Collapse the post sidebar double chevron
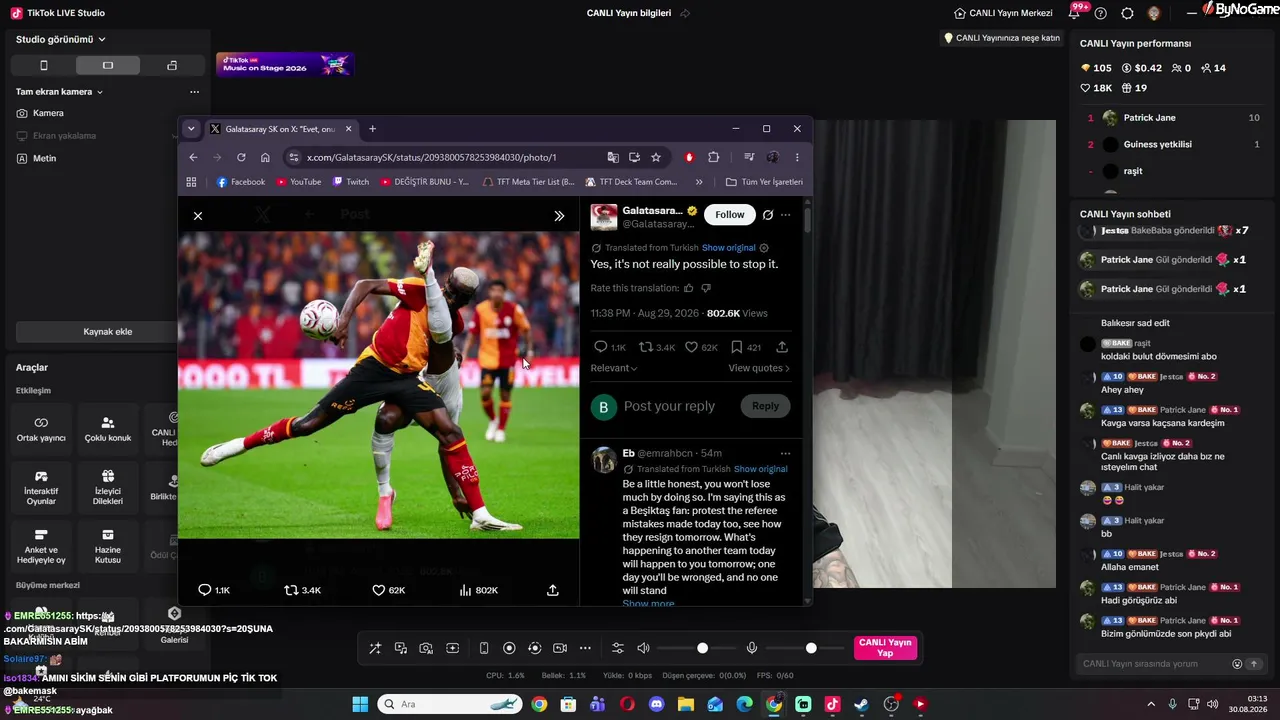 click(559, 216)
